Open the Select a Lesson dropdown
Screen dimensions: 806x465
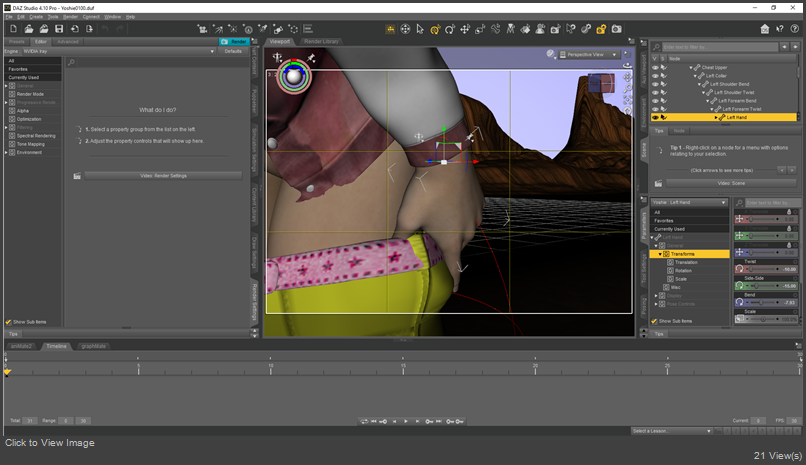pos(671,431)
